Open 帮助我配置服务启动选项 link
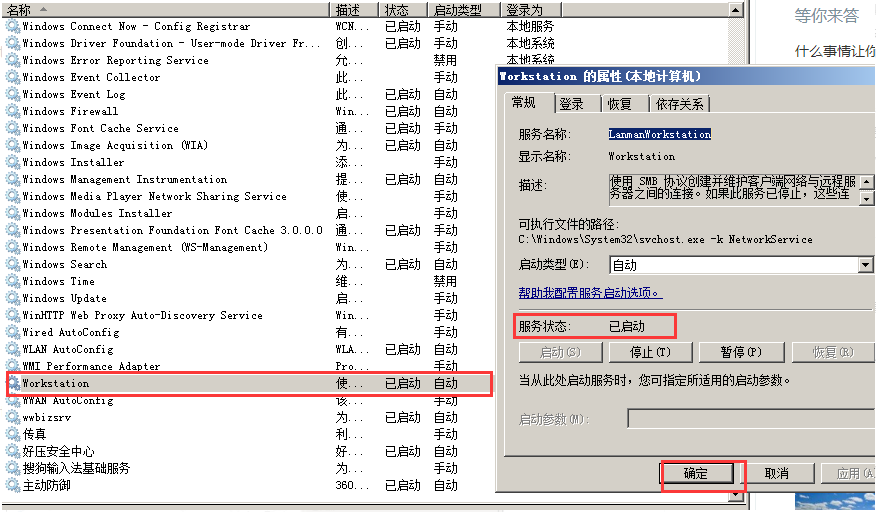Viewport: 876px width, 512px height. tap(590, 293)
